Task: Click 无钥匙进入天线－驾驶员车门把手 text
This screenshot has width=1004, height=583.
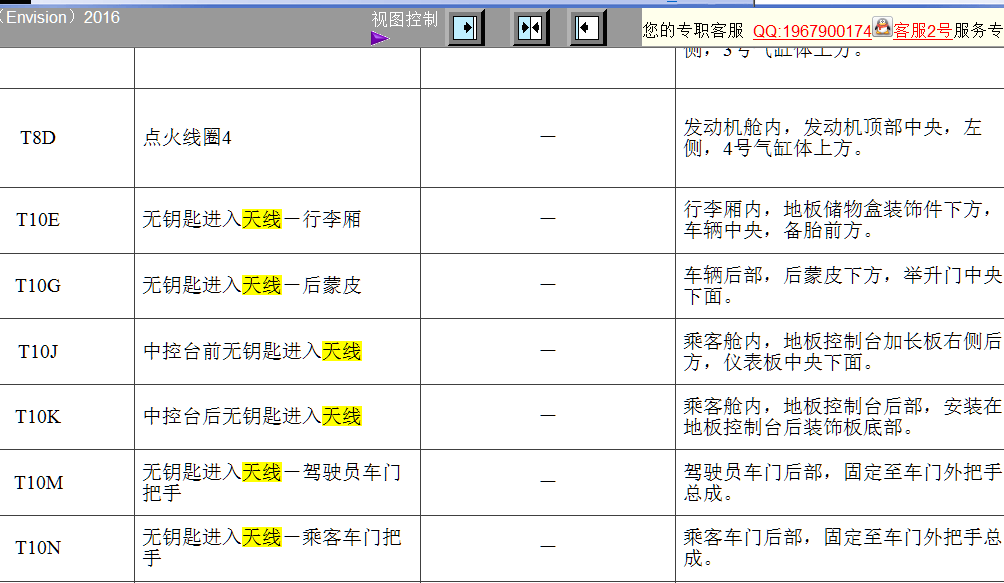Action: click(x=271, y=483)
